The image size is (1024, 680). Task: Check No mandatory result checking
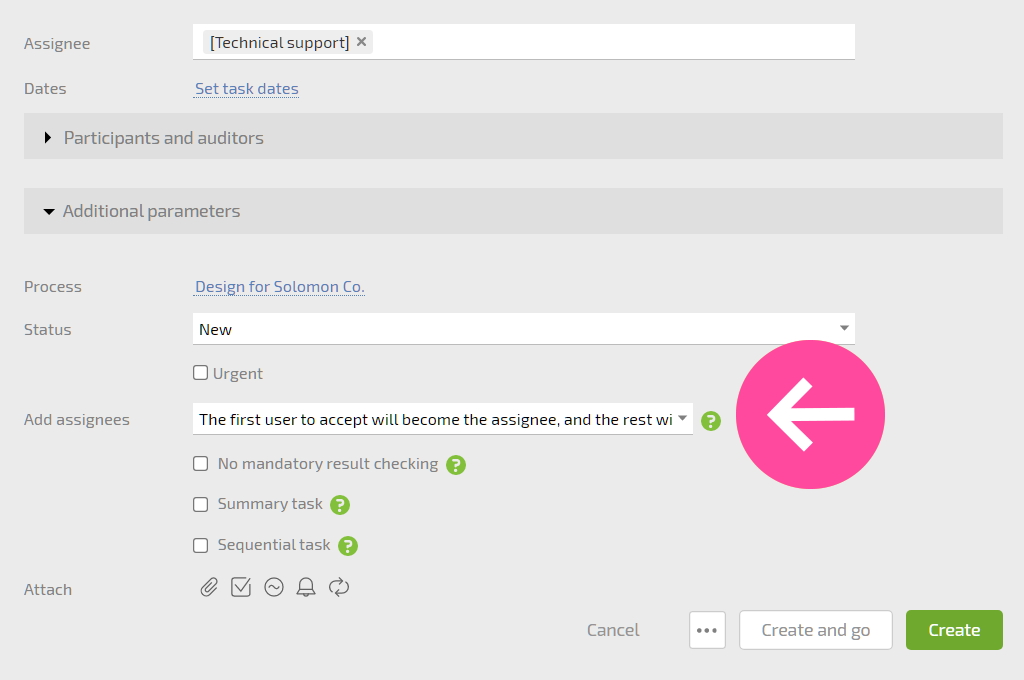200,464
